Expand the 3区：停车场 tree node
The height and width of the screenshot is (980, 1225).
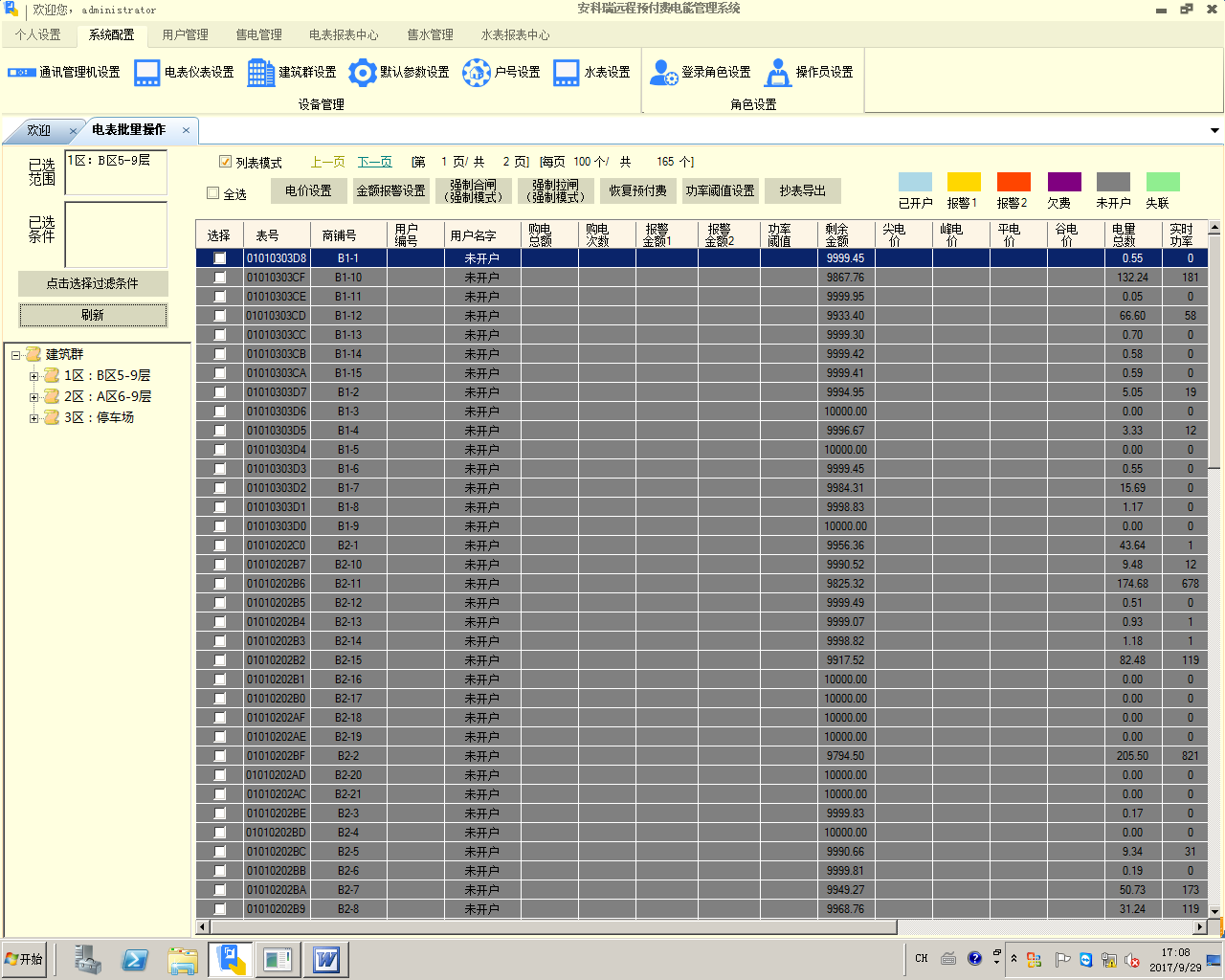pyautogui.click(x=34, y=418)
